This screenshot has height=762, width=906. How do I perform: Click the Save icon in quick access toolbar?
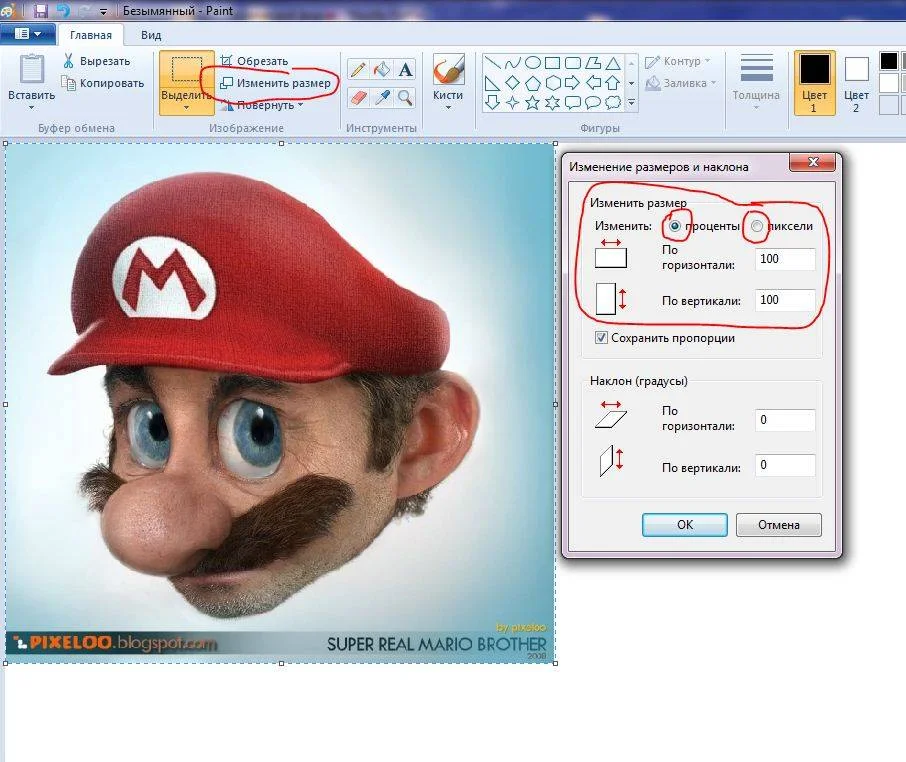(40, 10)
